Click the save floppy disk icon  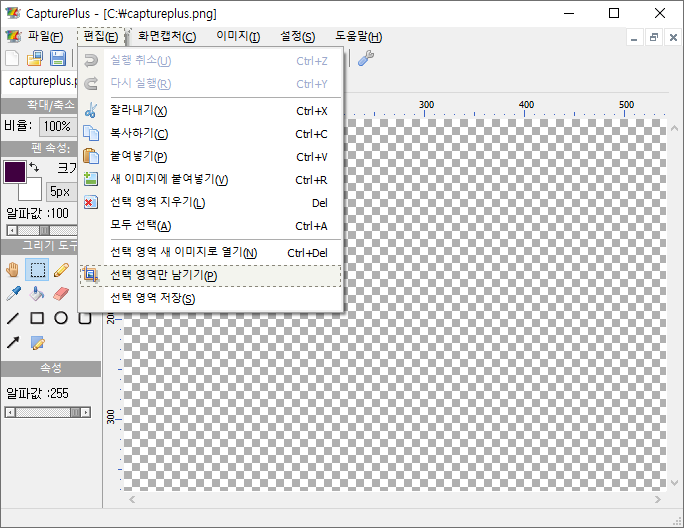point(58,59)
